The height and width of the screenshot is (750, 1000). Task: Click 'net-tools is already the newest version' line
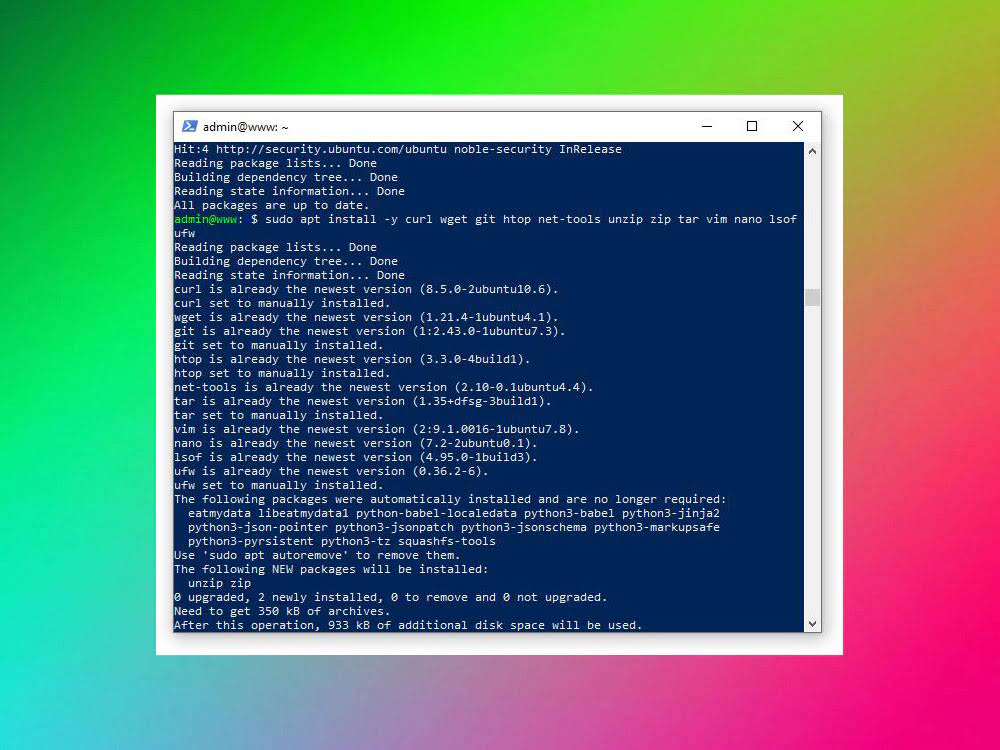(383, 388)
